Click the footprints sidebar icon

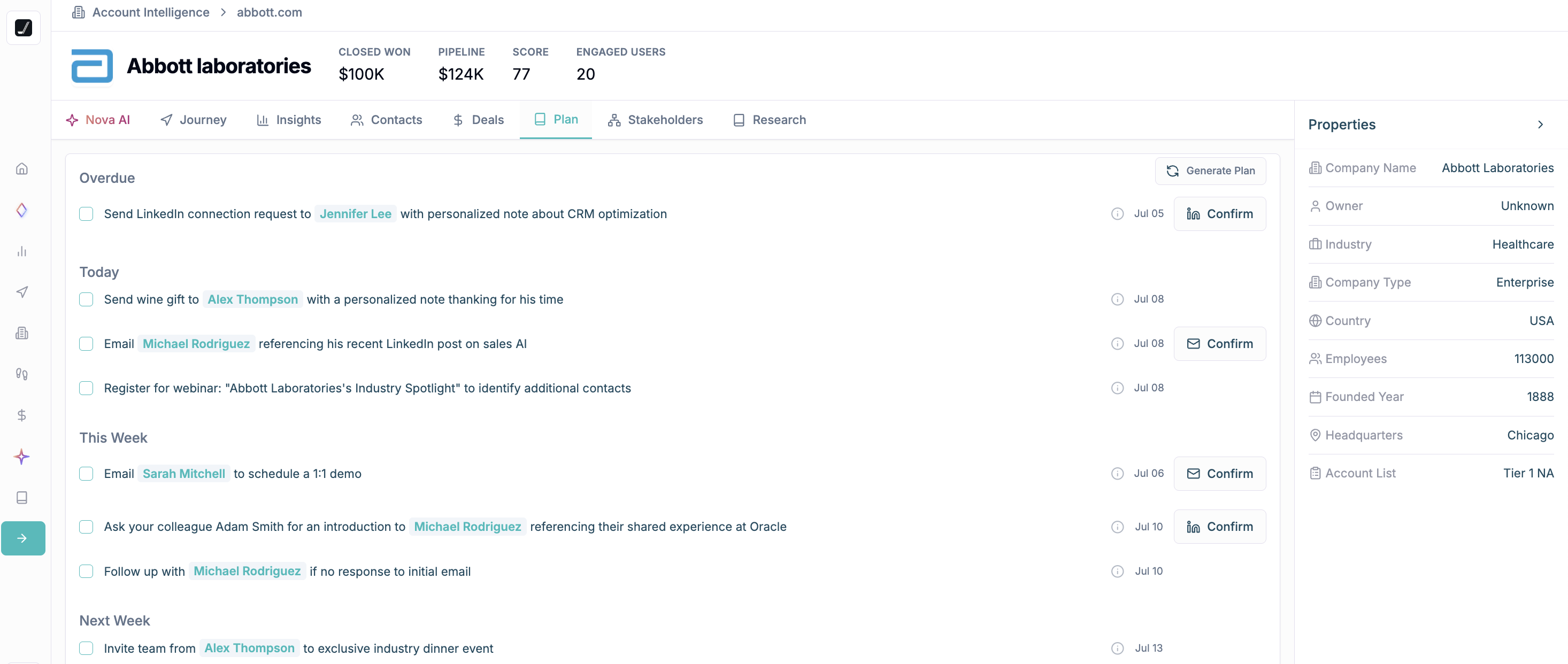point(22,374)
